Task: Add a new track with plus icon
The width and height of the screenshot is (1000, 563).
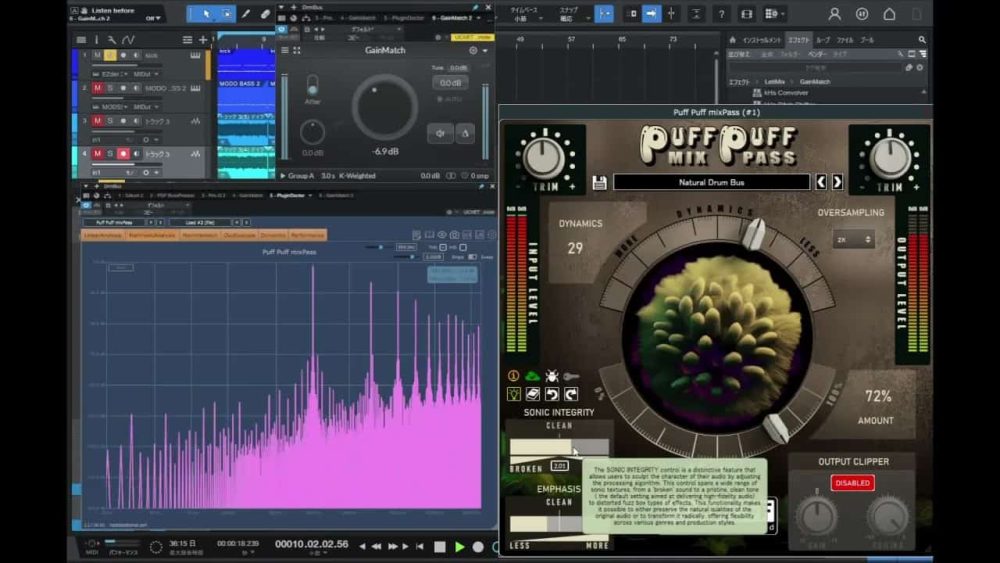Action: [203, 40]
